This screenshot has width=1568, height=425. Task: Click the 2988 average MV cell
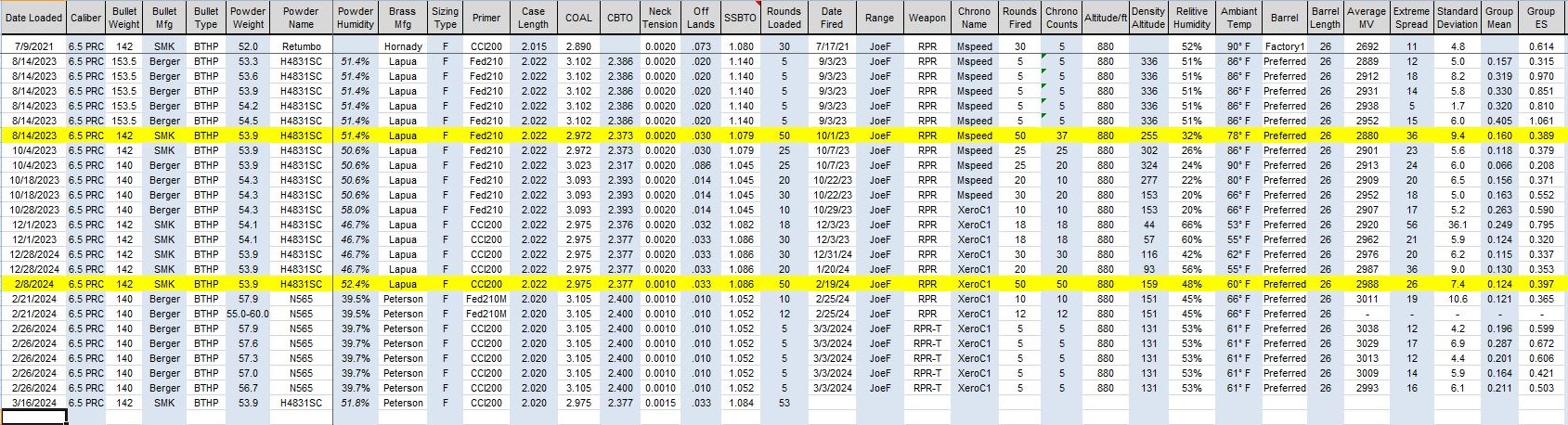click(1367, 284)
